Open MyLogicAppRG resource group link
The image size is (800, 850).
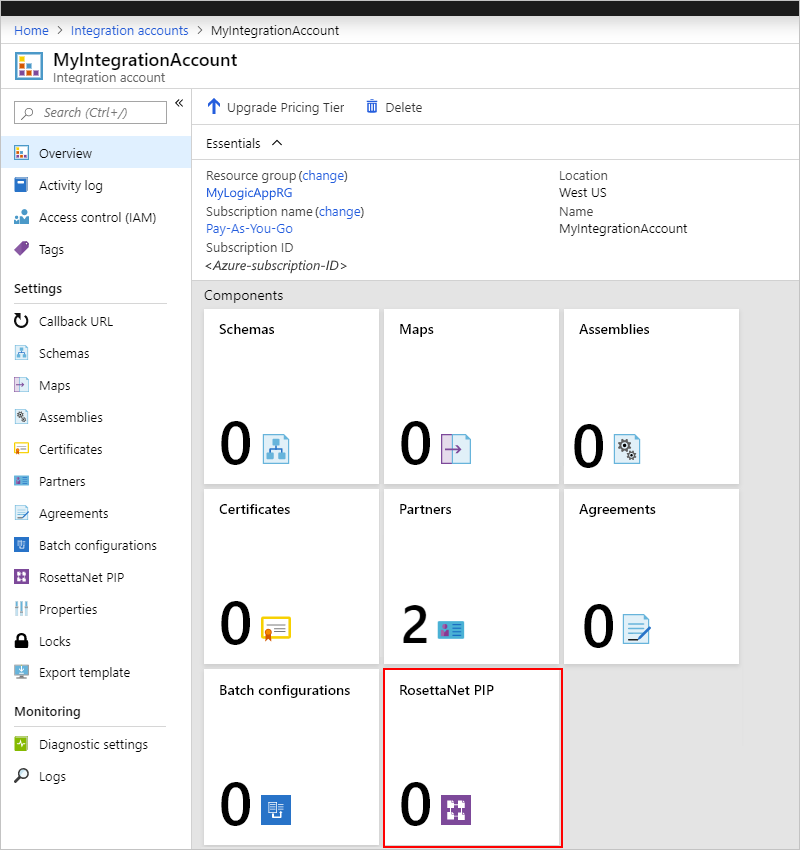pyautogui.click(x=249, y=192)
